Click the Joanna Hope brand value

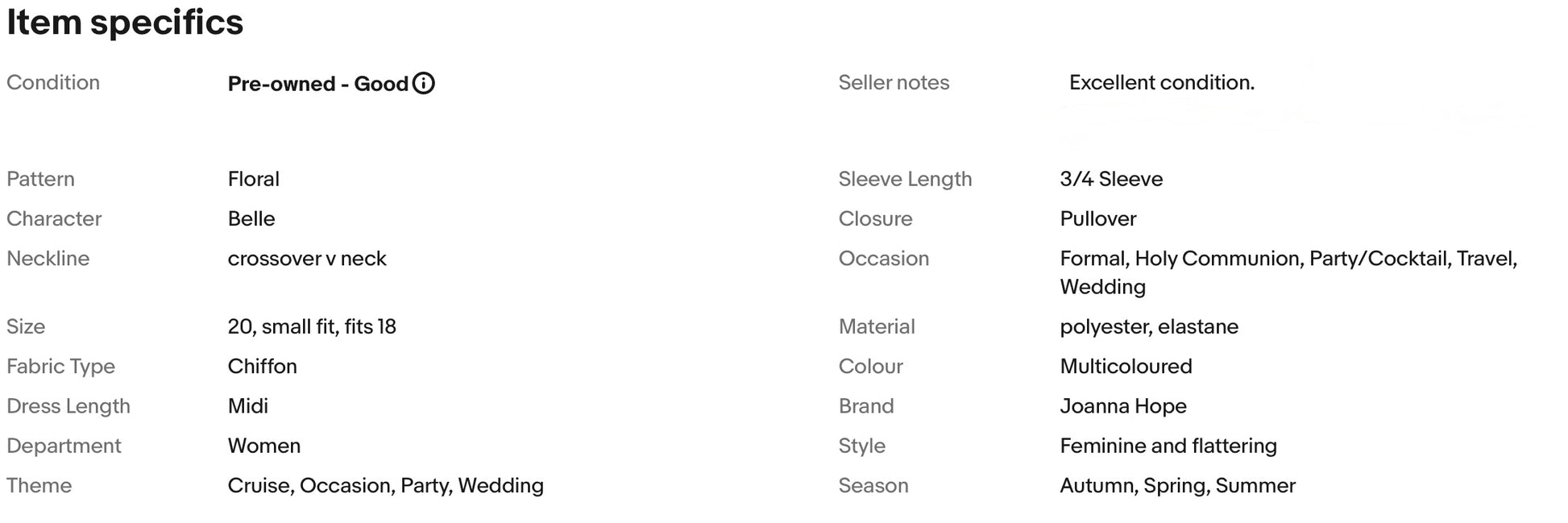point(1123,406)
